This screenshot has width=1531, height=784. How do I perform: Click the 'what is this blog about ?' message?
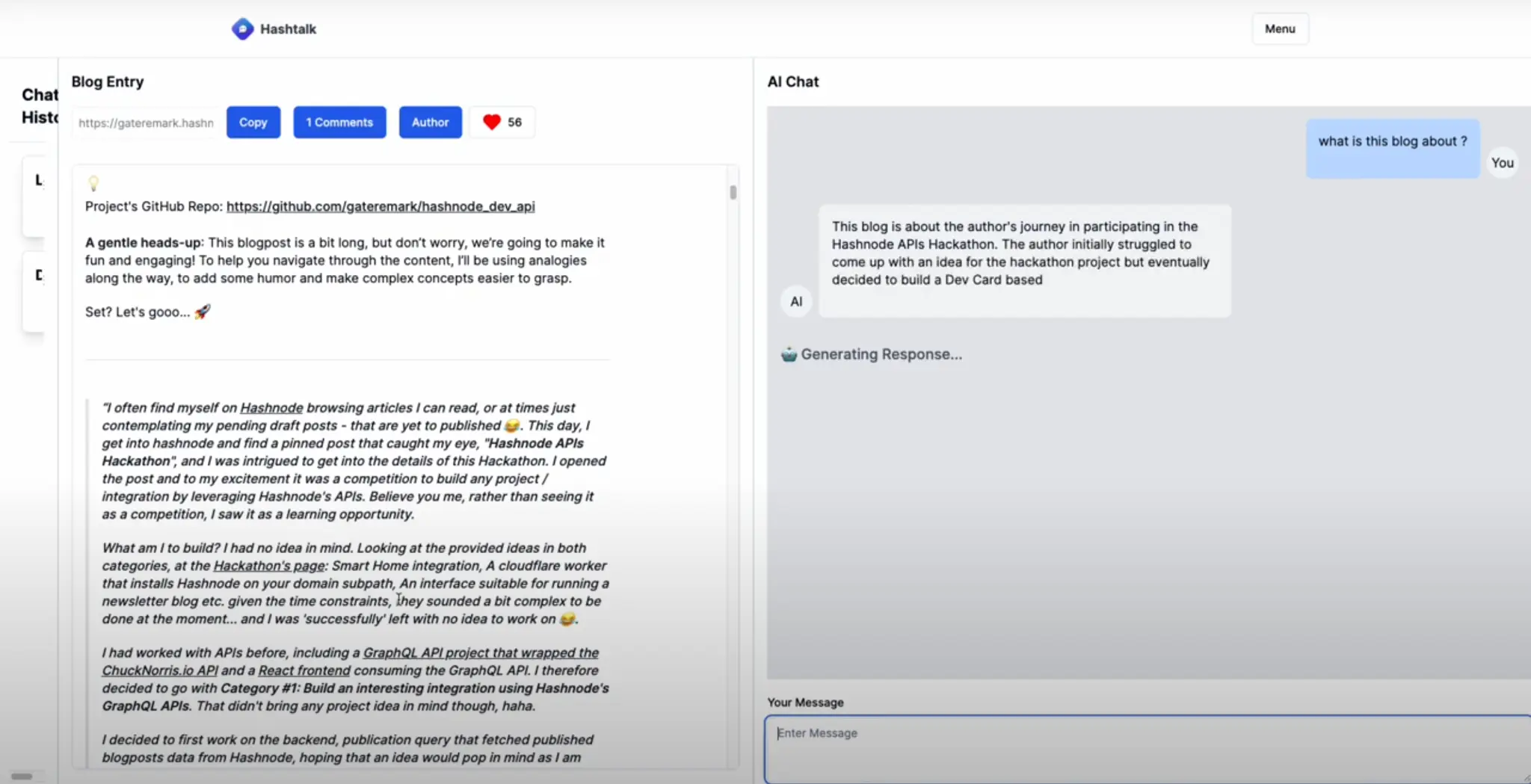click(1393, 148)
